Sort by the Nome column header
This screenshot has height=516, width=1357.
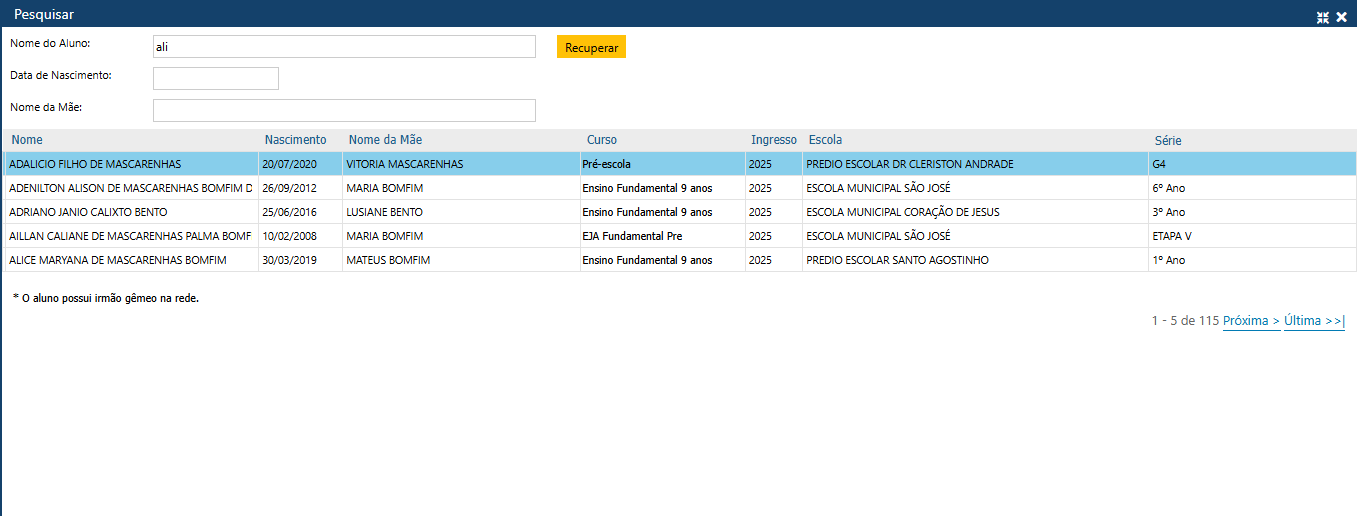27,140
